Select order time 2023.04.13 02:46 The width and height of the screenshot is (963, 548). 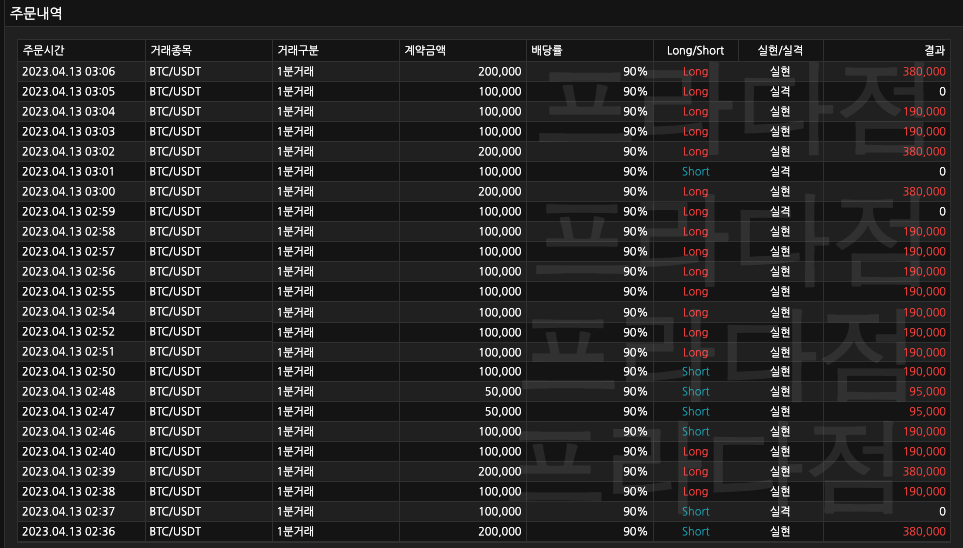pos(69,431)
